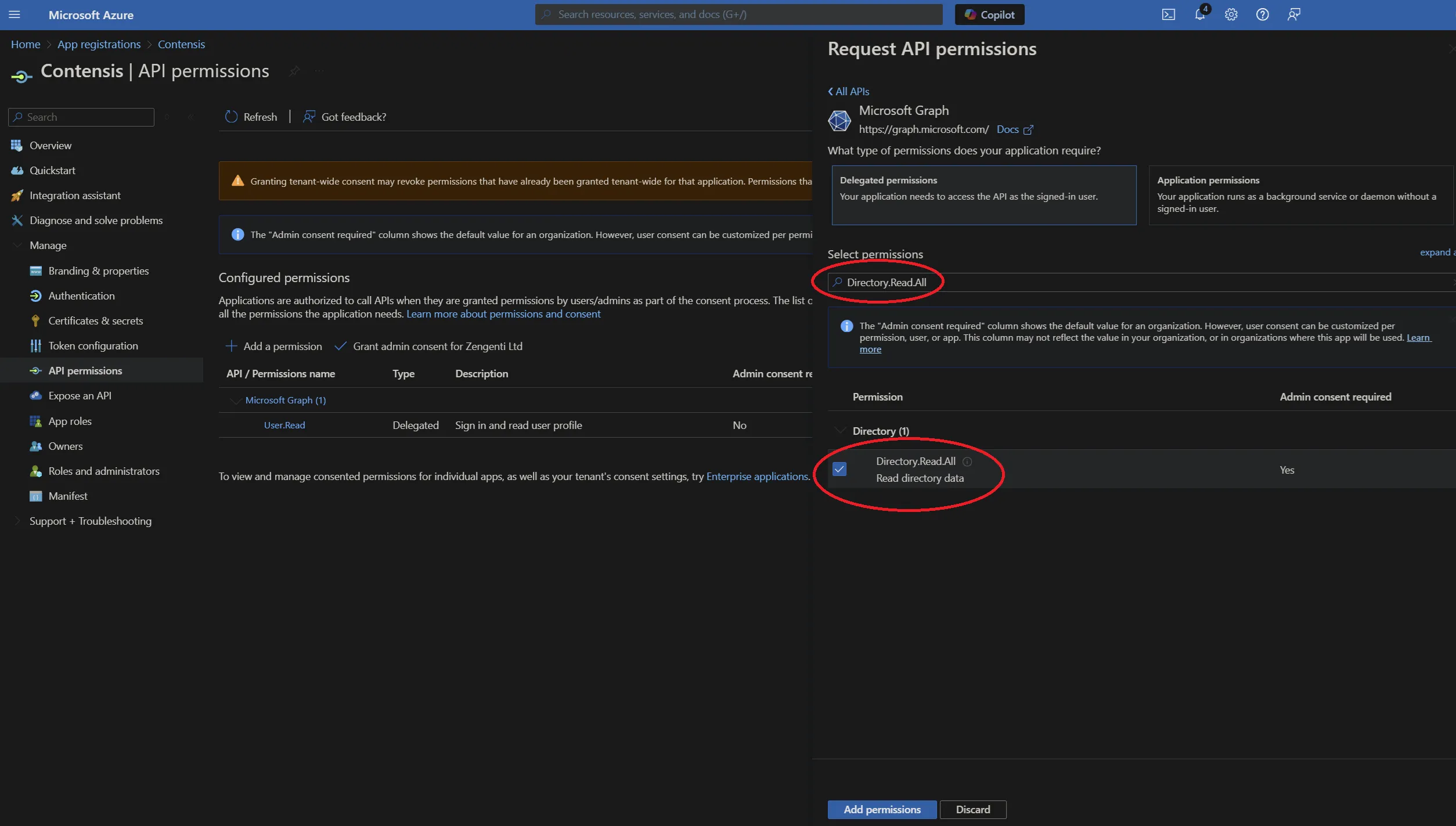Open Overview in the sidebar
Screen dimensions: 1456x826
(x=50, y=145)
